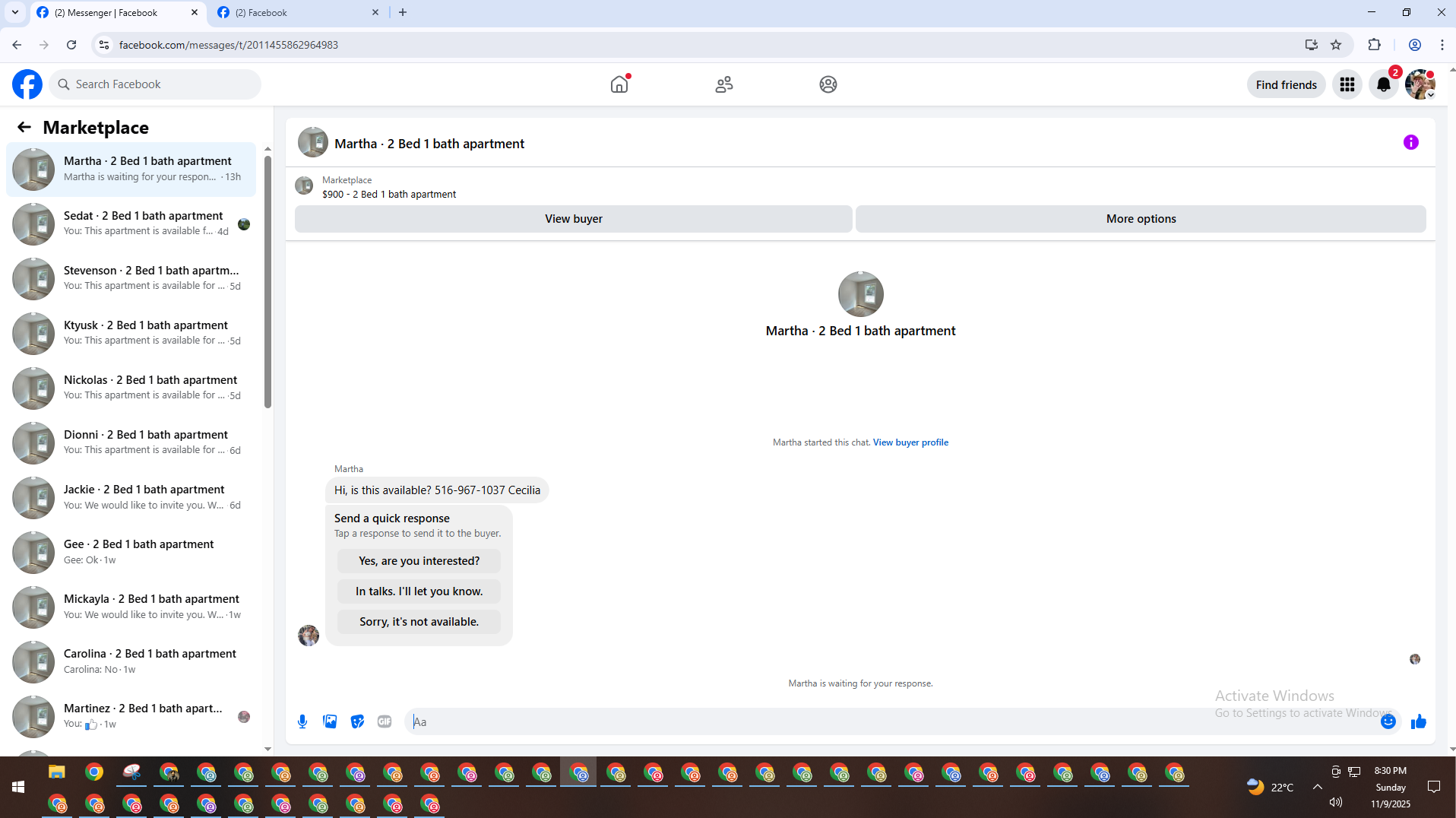This screenshot has width=1456, height=818.
Task: Open the View buyer profile link
Action: click(x=910, y=442)
